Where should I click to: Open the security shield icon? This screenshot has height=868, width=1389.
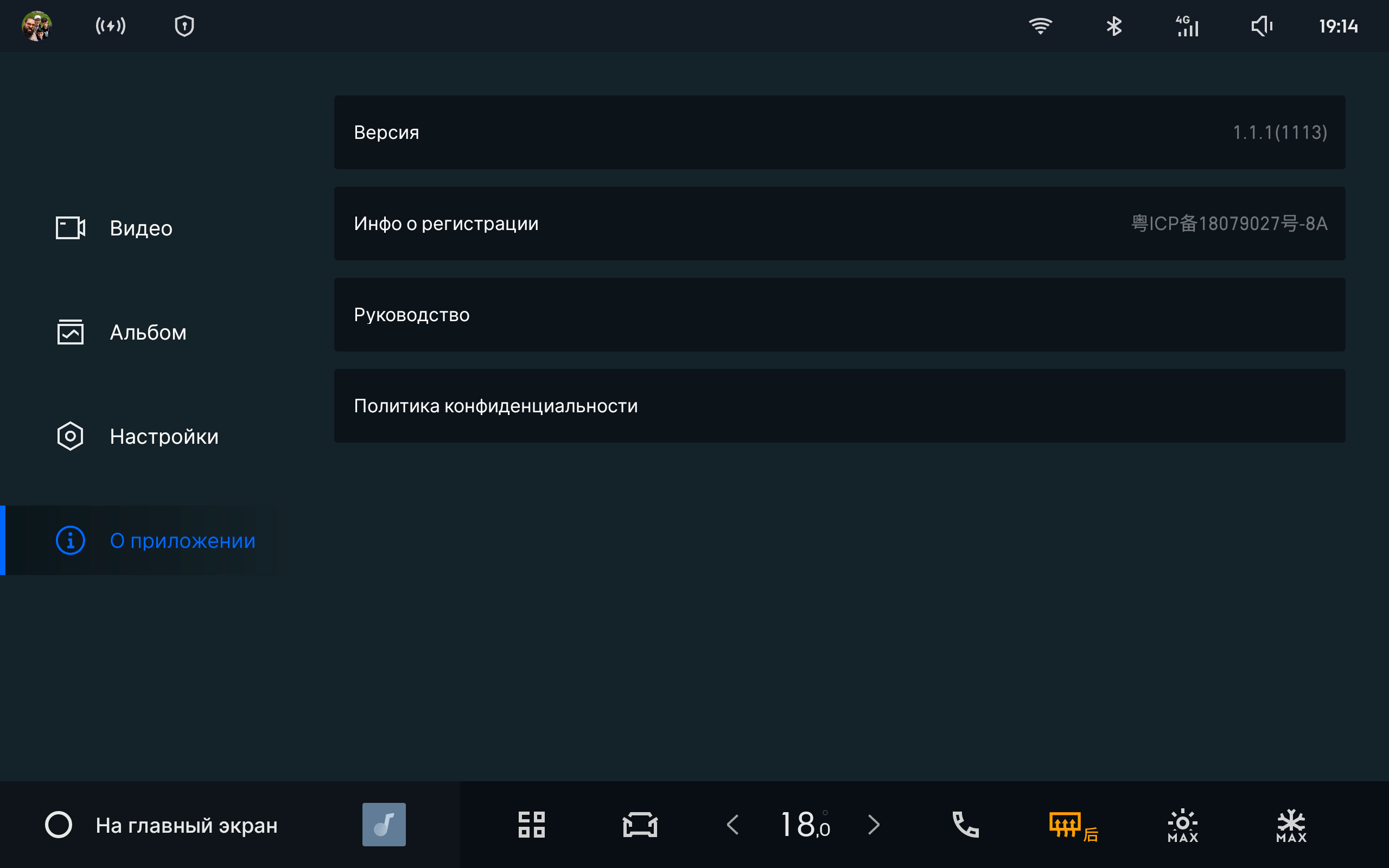[x=184, y=26]
